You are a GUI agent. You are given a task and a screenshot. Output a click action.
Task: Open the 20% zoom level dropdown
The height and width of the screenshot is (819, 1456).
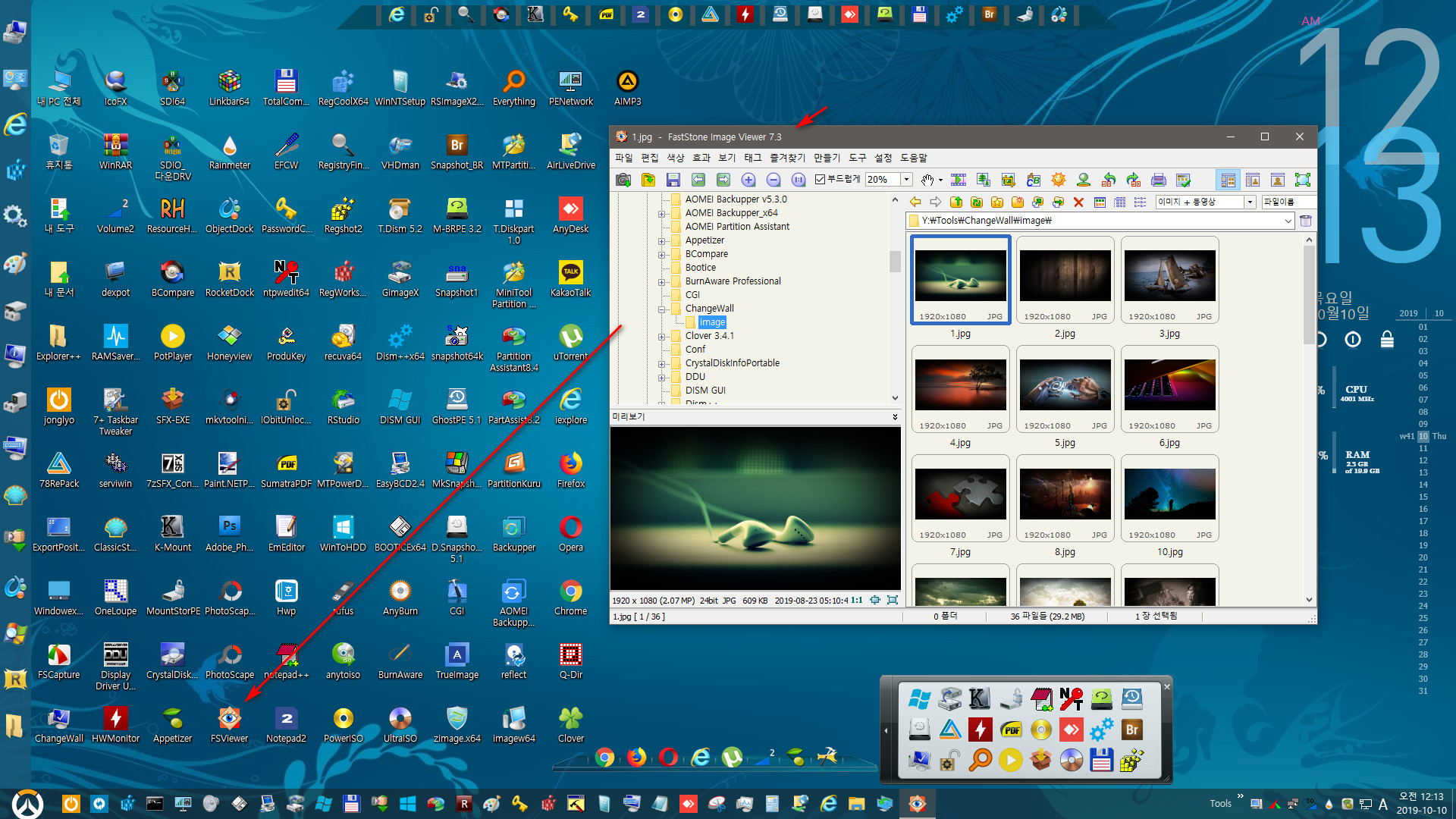point(906,180)
